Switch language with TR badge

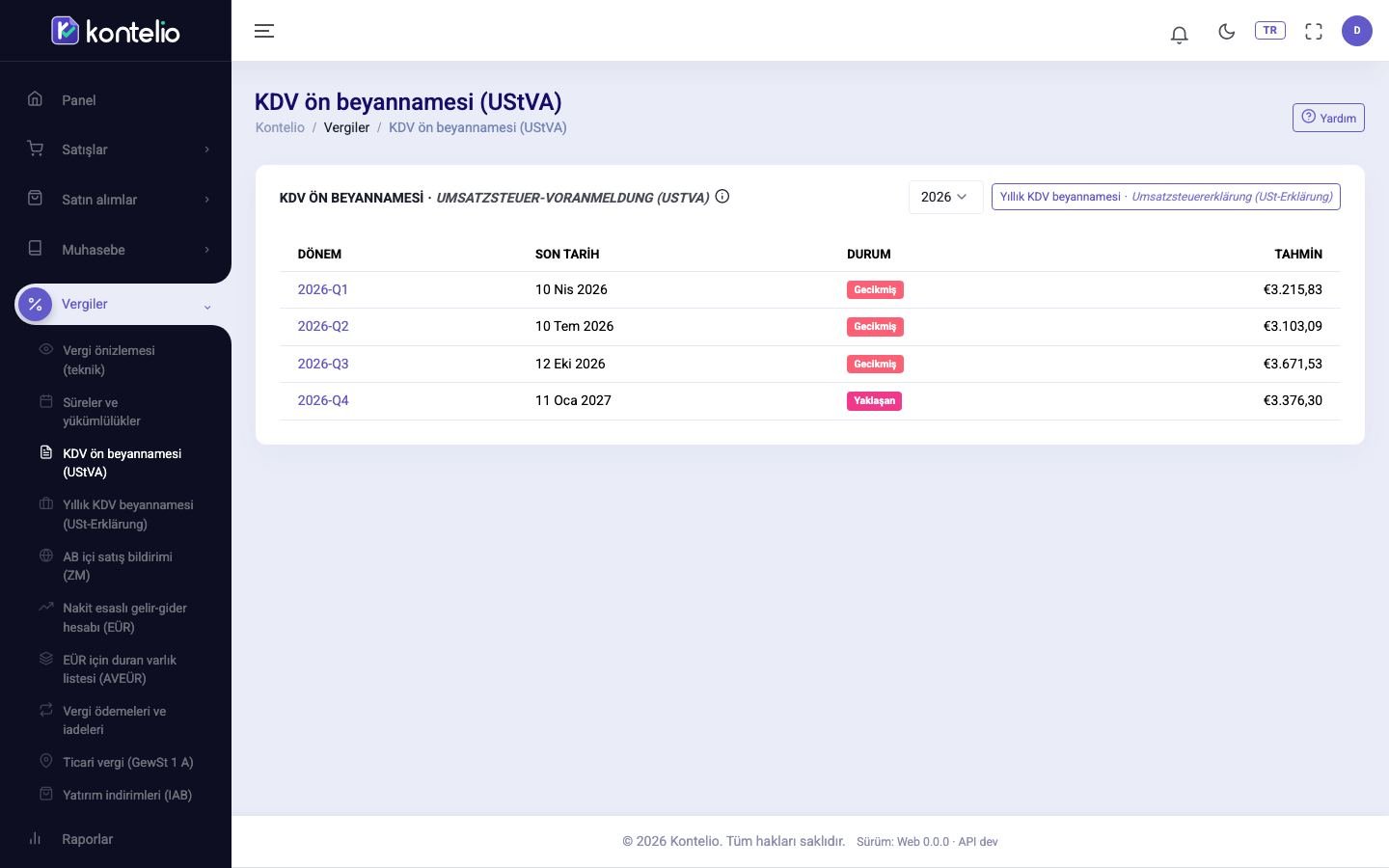click(1269, 30)
